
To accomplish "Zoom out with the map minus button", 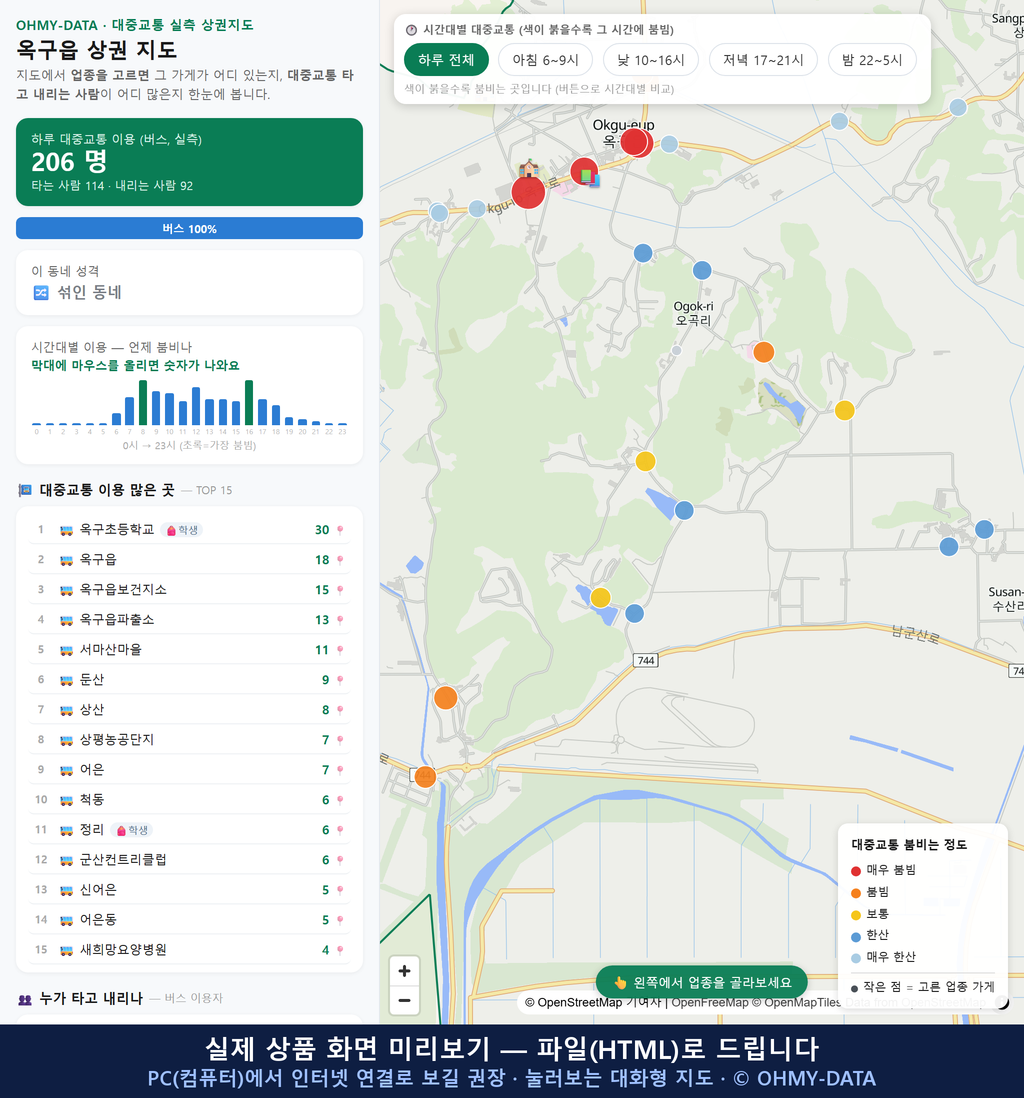I will pyautogui.click(x=404, y=1000).
